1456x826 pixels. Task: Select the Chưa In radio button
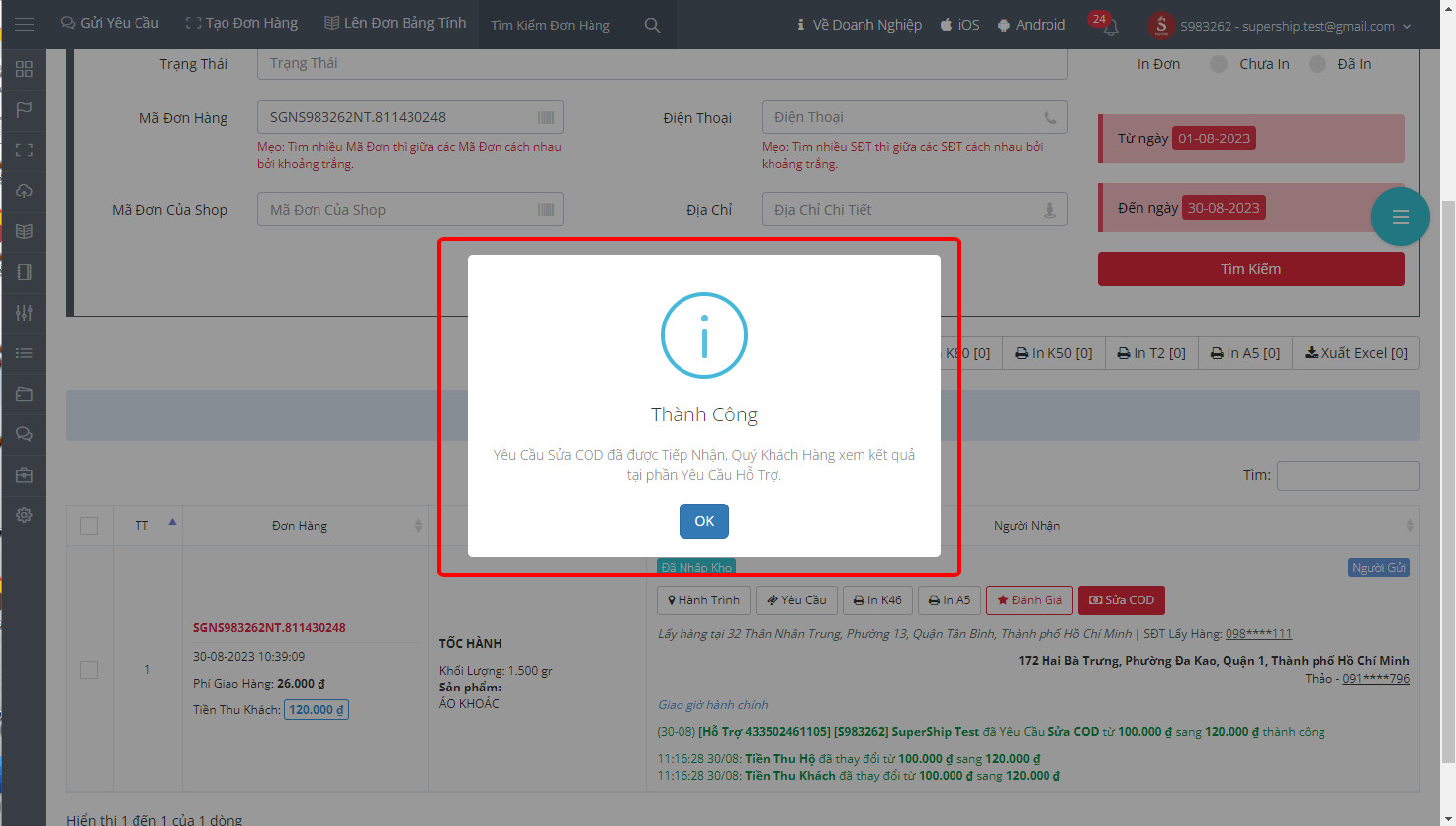(1219, 64)
